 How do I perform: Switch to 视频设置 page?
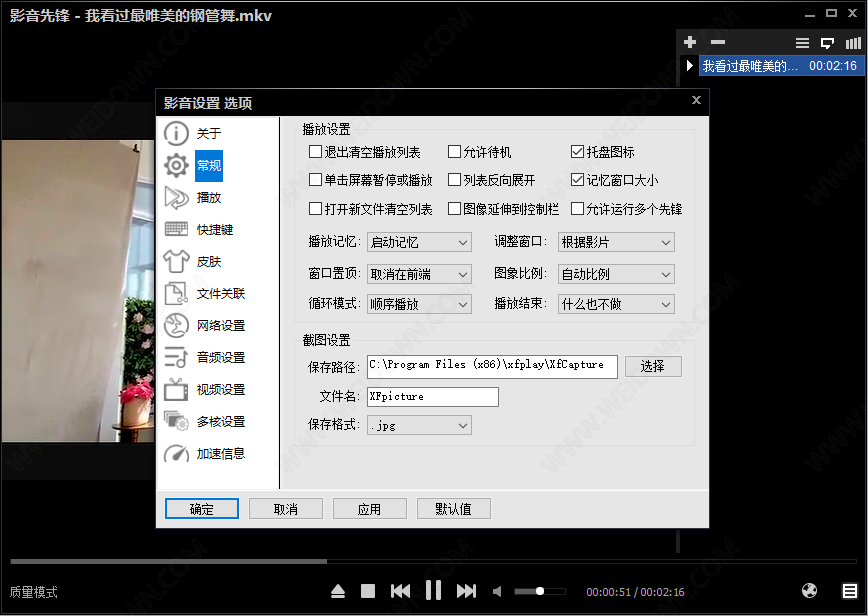tap(221, 390)
